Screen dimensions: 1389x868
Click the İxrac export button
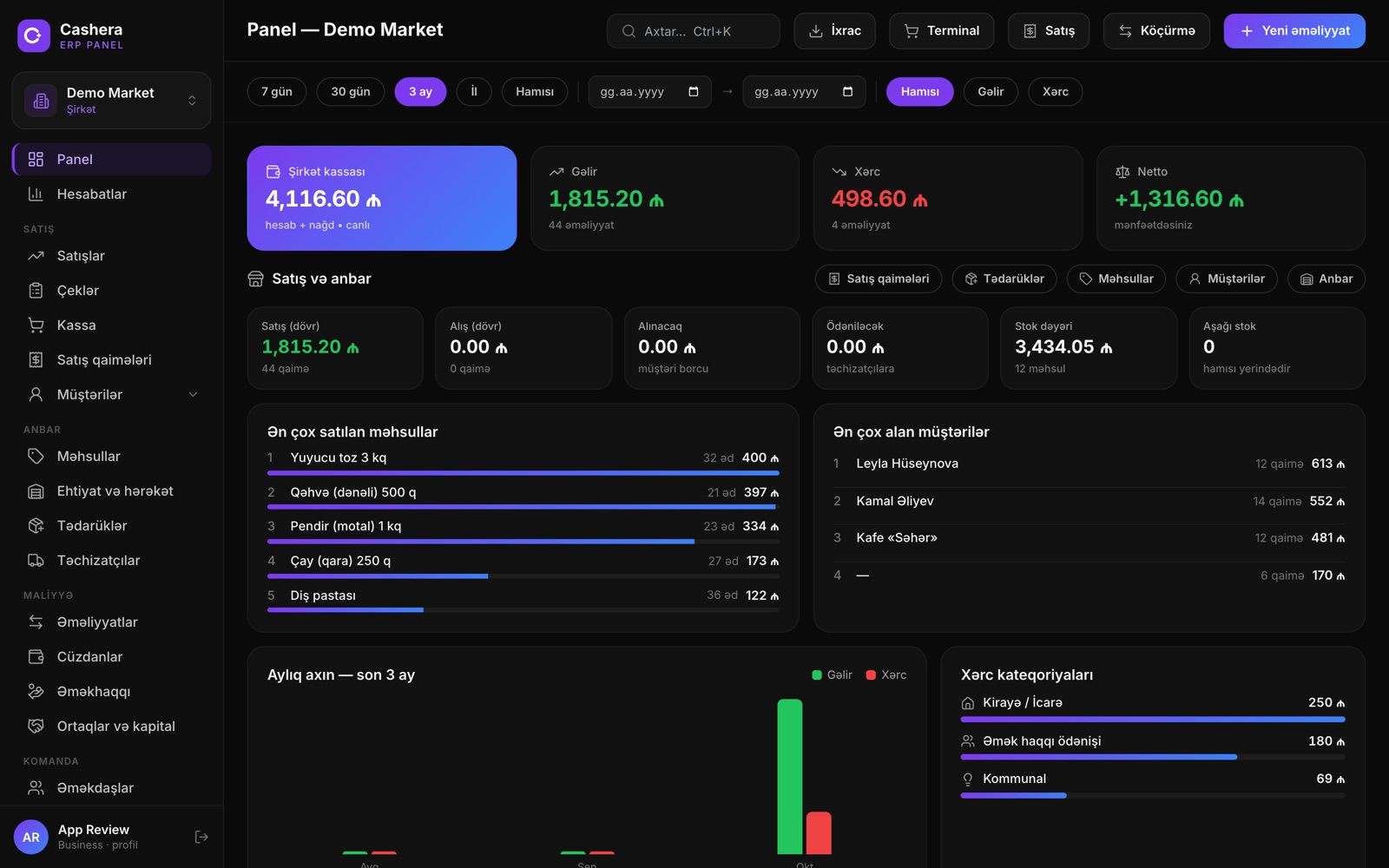(834, 31)
